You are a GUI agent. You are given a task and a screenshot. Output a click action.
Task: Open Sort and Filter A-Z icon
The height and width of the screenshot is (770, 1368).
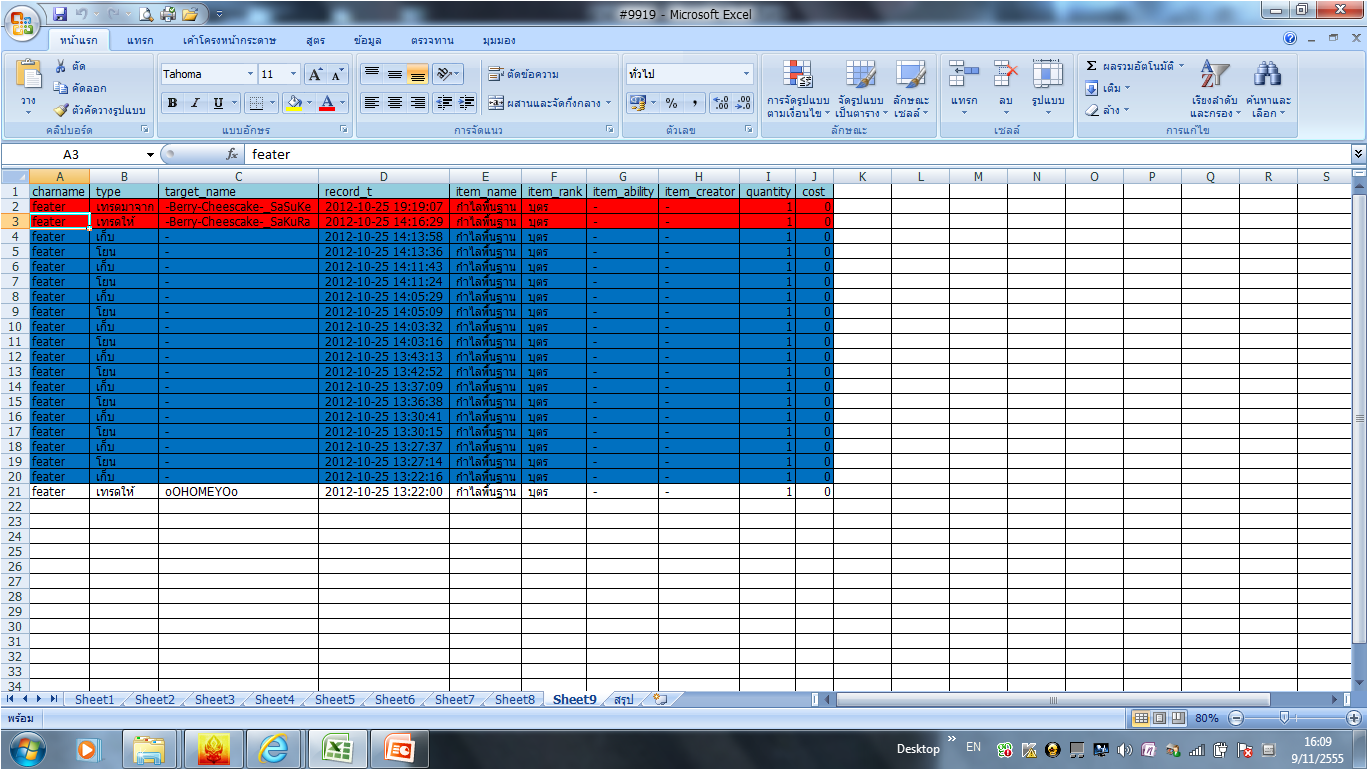click(x=1214, y=75)
